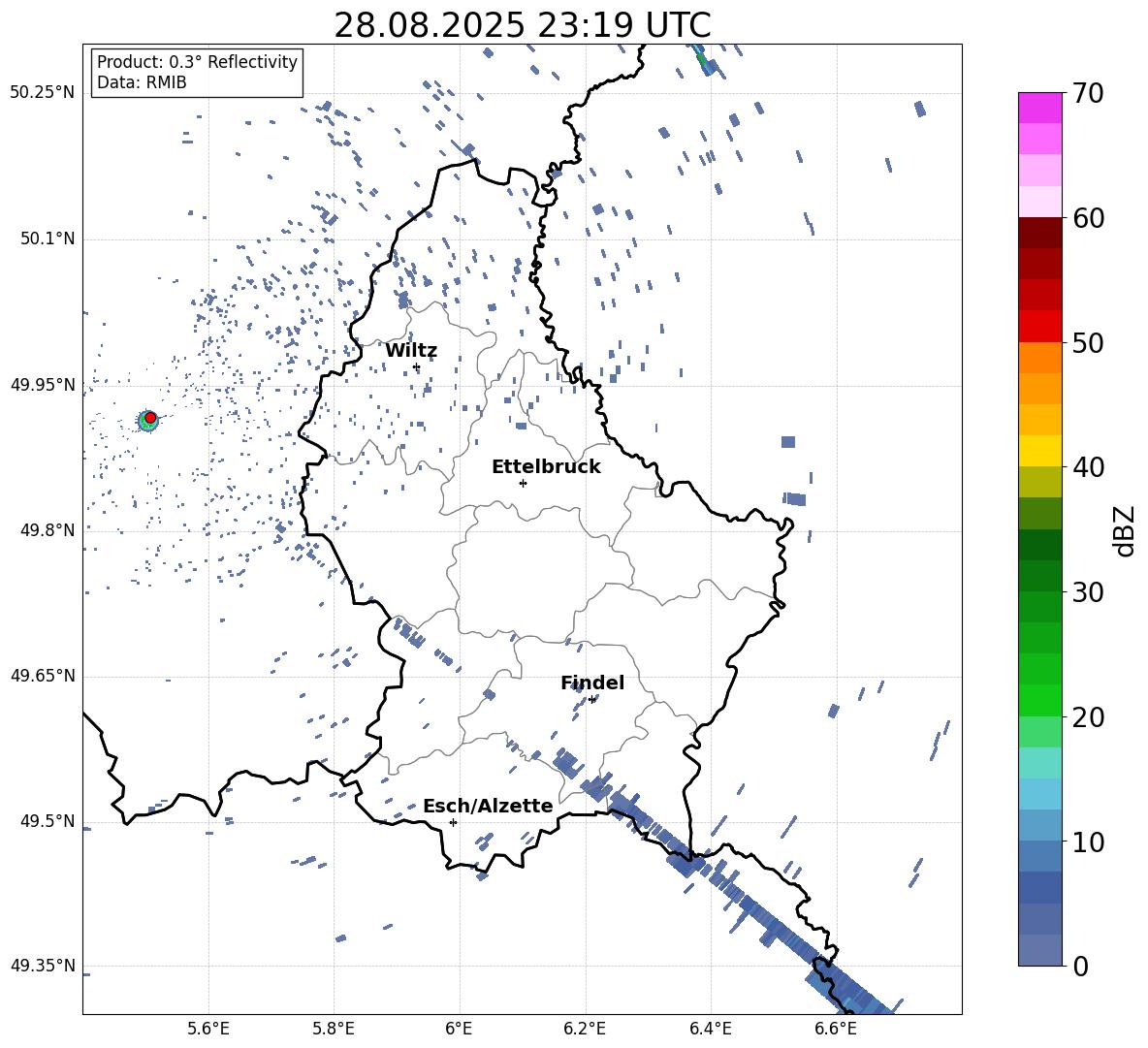Viewport: 1148px width, 1048px height.
Task: Click the 6.6°E longitude label
Action: (x=836, y=1029)
